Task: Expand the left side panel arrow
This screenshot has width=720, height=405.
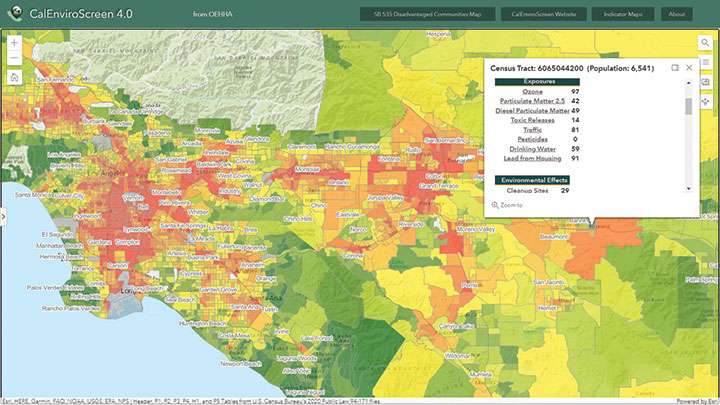Action: [x=4, y=216]
